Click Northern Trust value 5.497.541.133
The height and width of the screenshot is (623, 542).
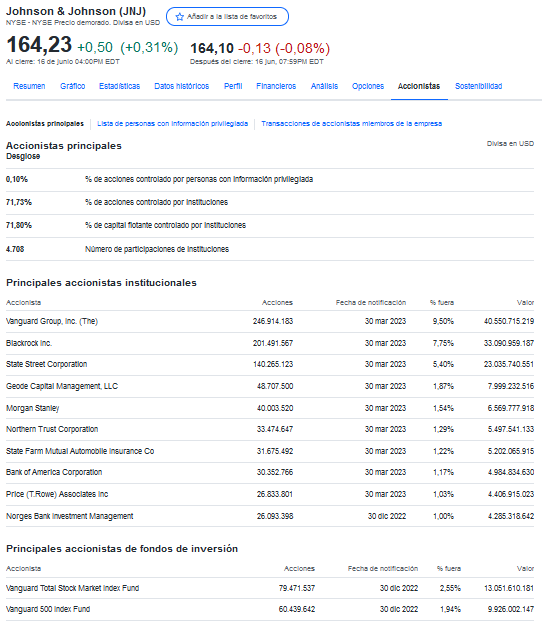point(511,429)
